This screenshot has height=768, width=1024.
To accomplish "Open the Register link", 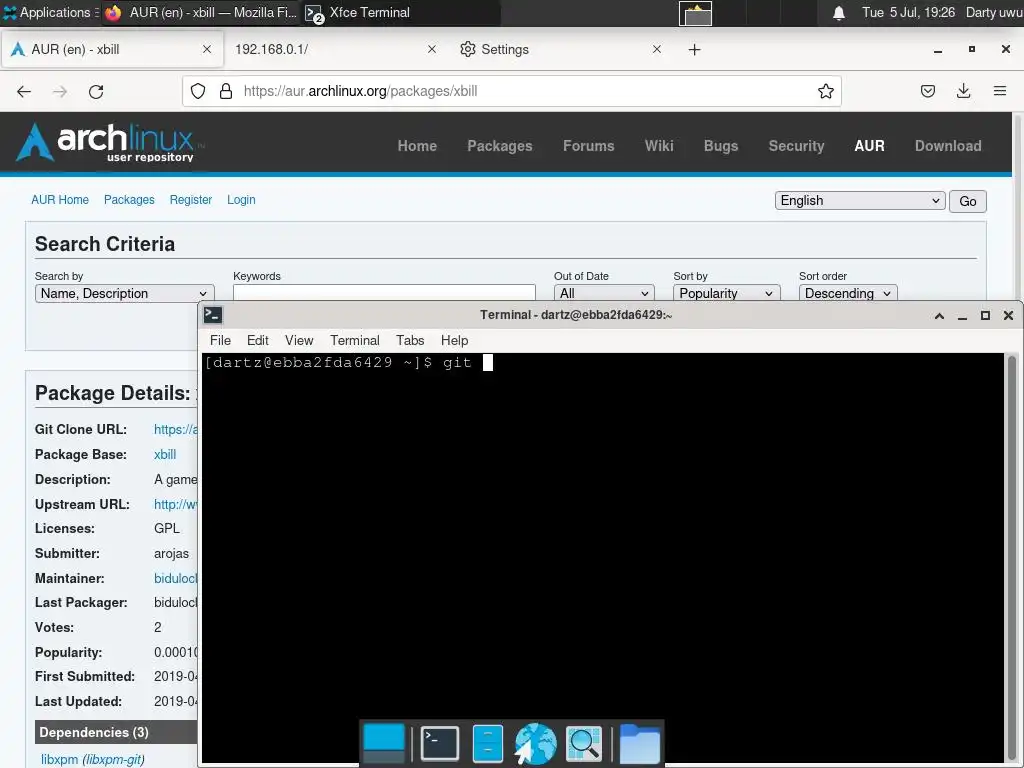I will 191,200.
